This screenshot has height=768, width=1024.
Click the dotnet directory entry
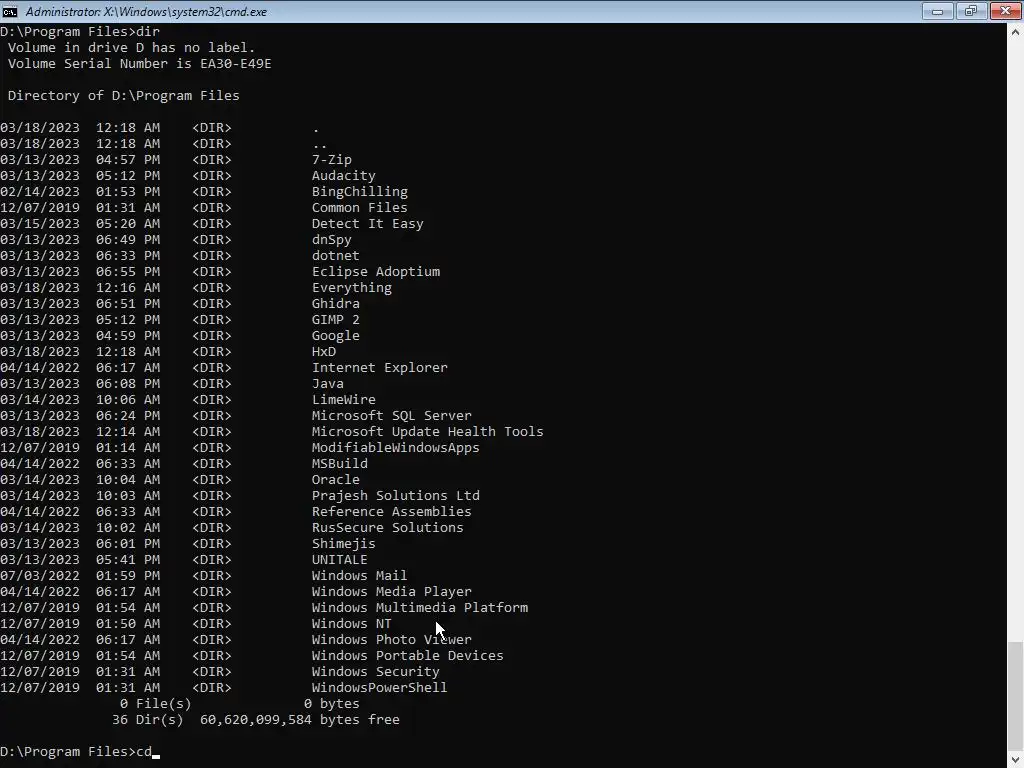click(336, 255)
